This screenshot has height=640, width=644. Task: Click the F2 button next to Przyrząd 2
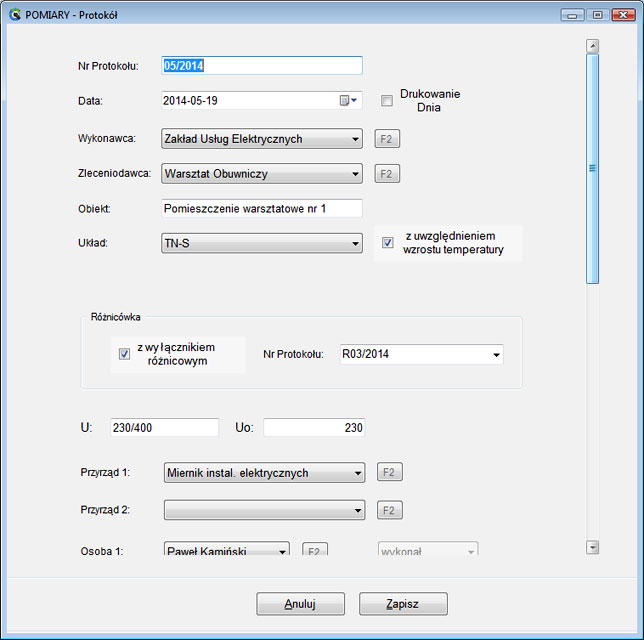pyautogui.click(x=390, y=510)
